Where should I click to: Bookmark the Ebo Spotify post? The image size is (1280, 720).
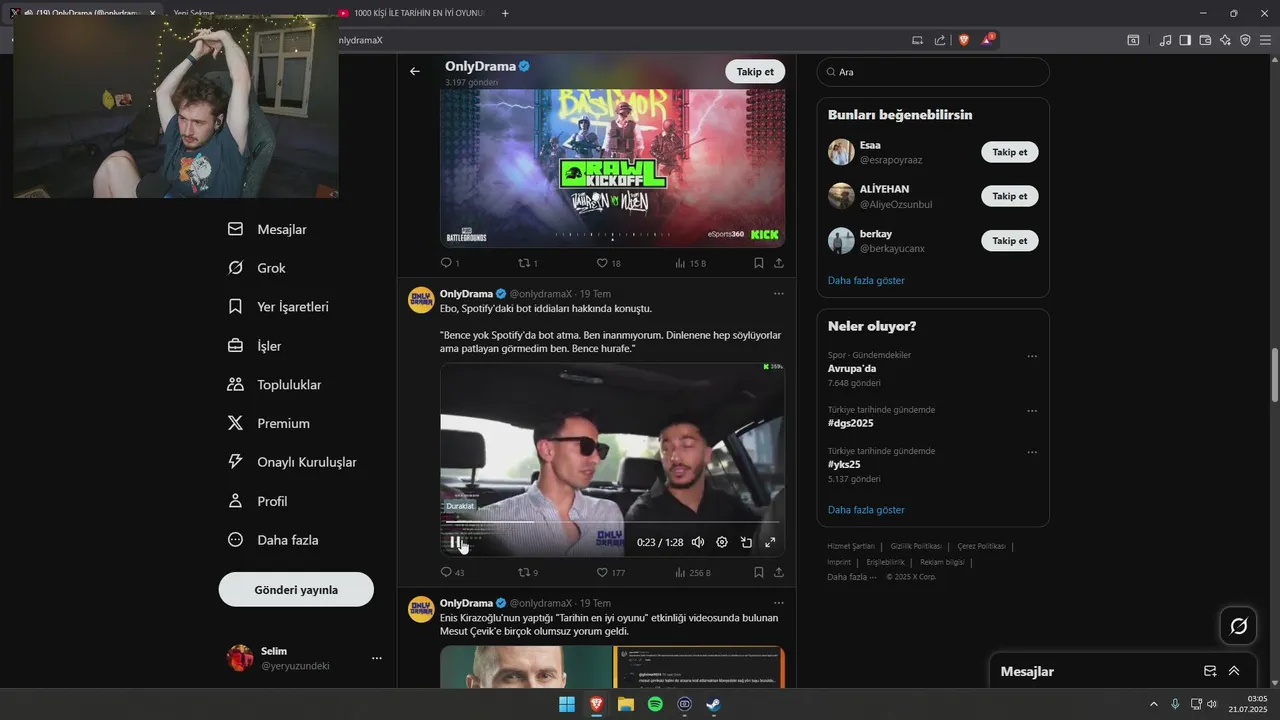pyautogui.click(x=759, y=572)
